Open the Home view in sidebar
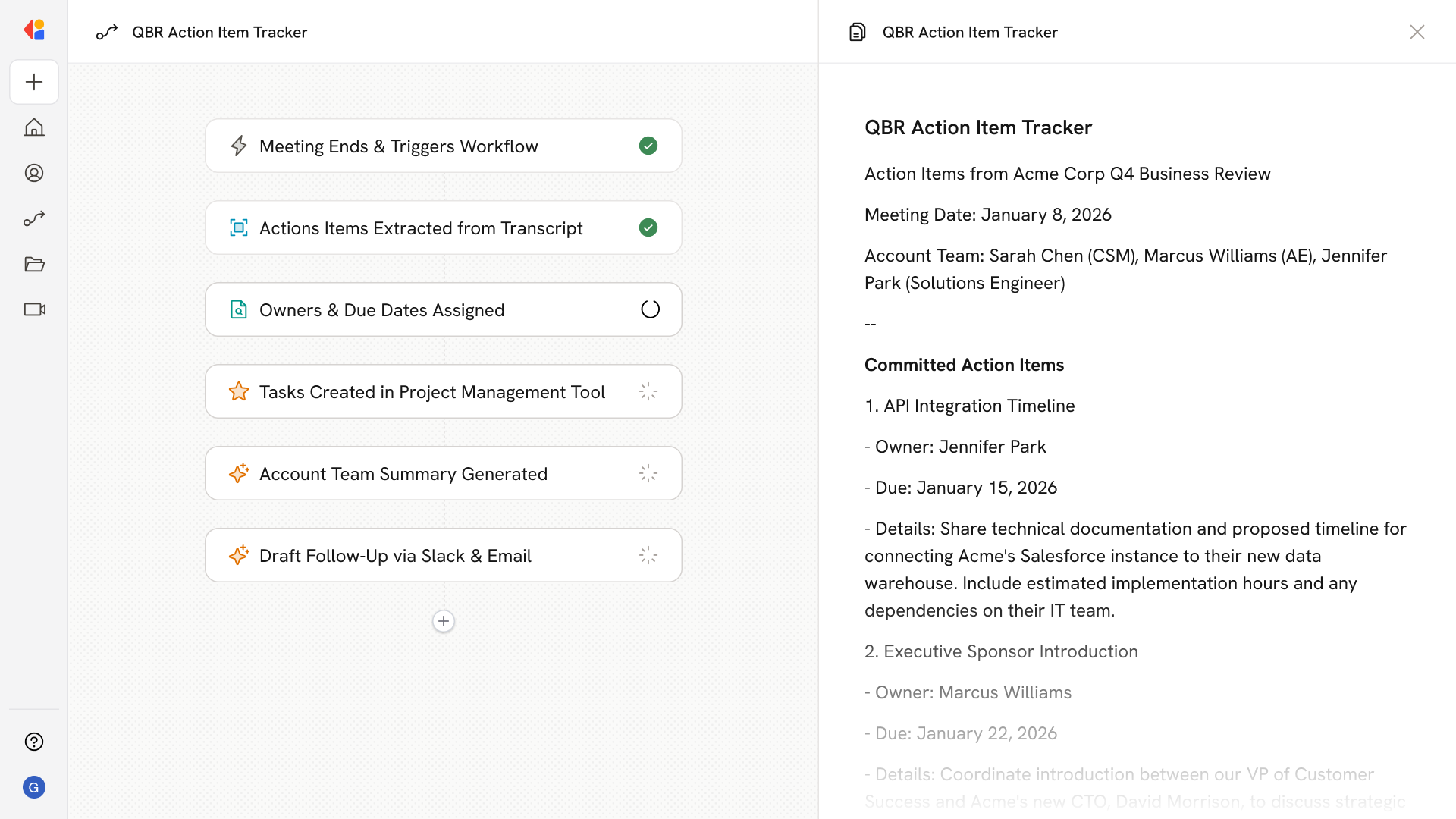This screenshot has height=819, width=1456. 34,127
